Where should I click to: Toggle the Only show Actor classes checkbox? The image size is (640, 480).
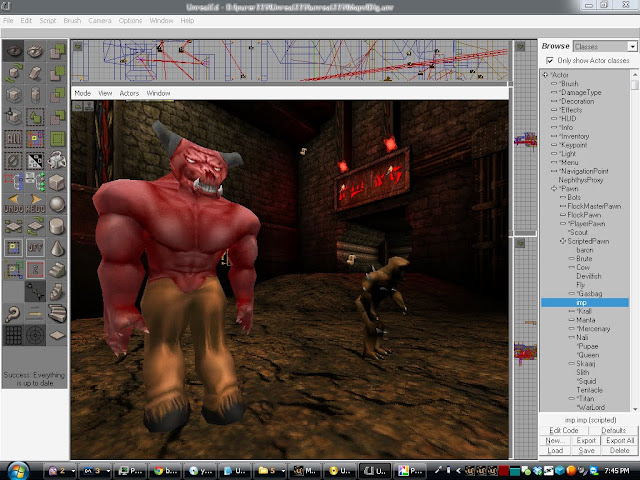tap(550, 60)
